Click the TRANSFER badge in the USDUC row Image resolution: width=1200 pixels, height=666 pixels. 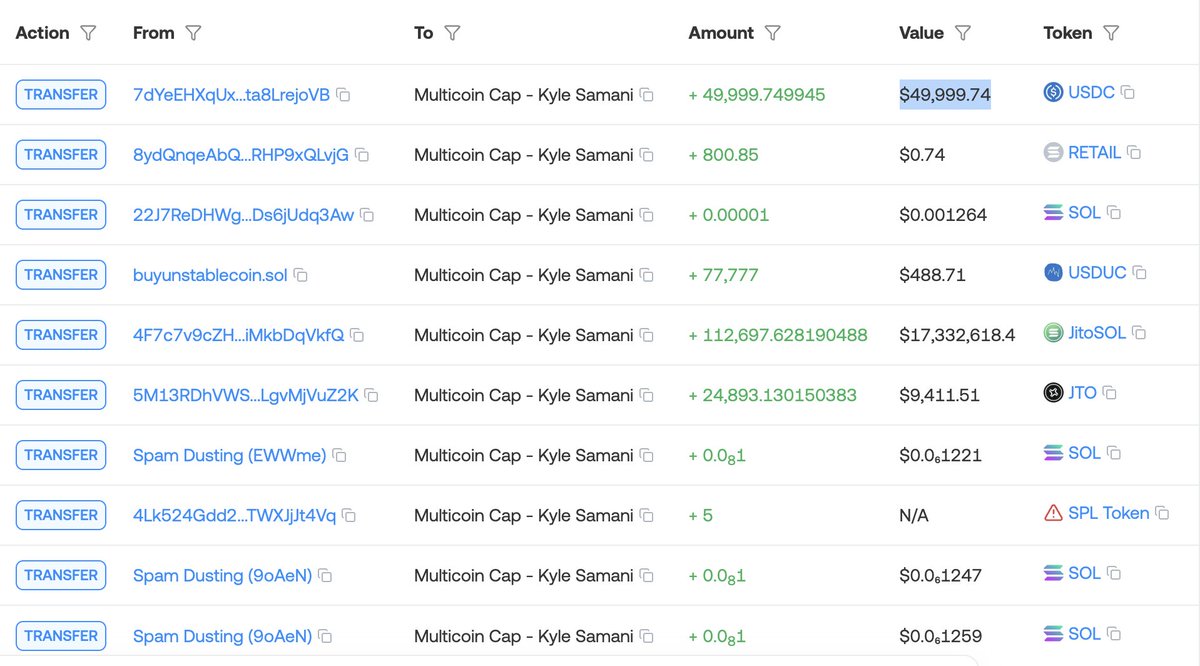61,275
